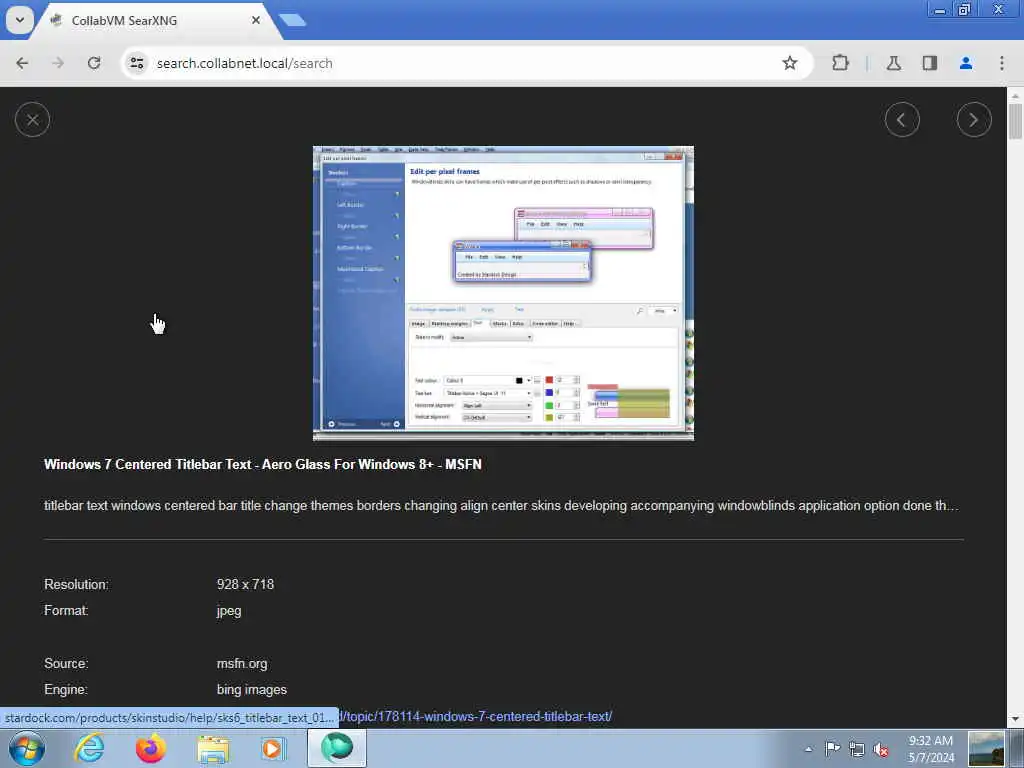Click the browser Back arrow

22,63
